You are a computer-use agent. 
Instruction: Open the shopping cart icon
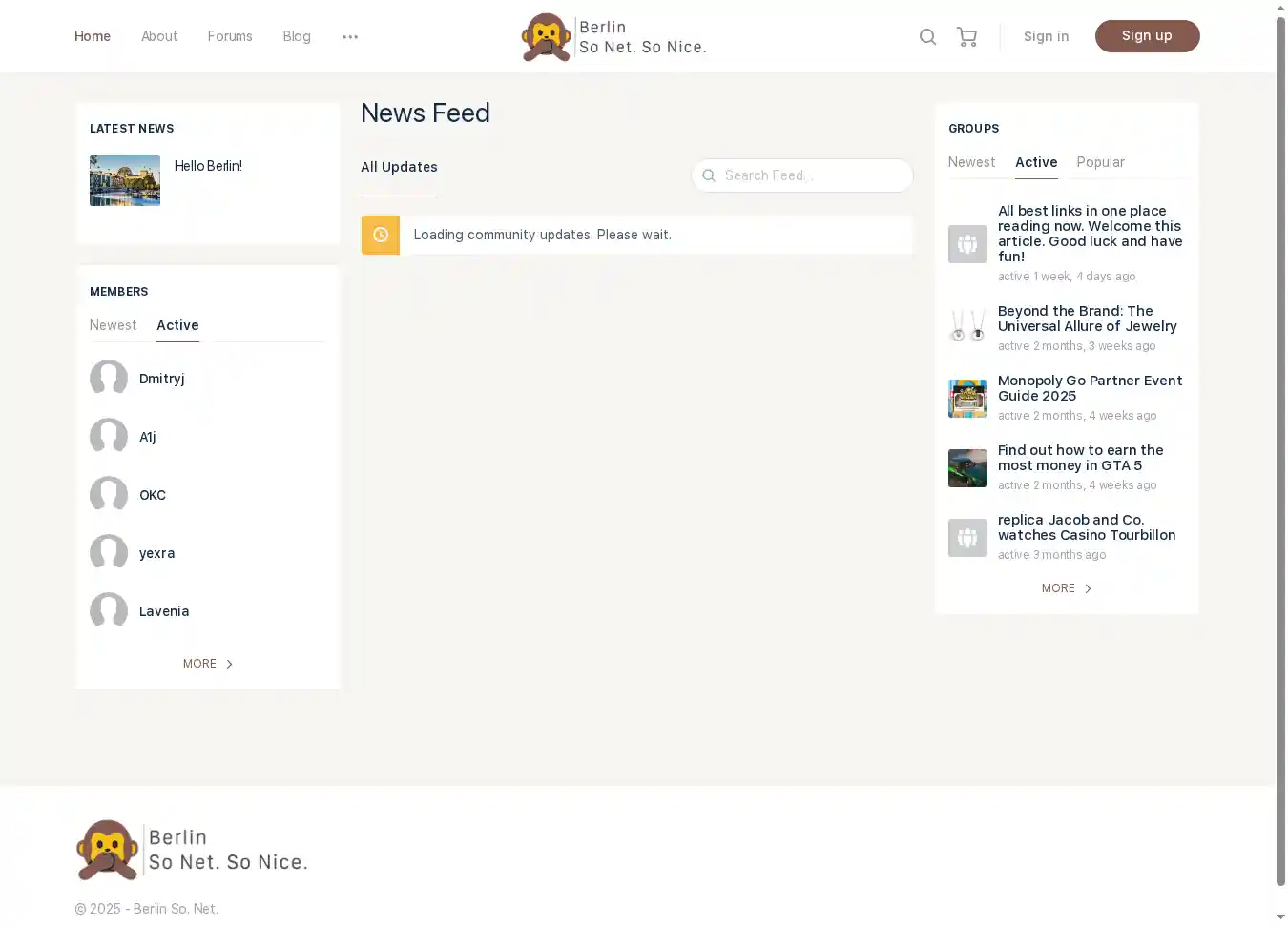coord(966,37)
